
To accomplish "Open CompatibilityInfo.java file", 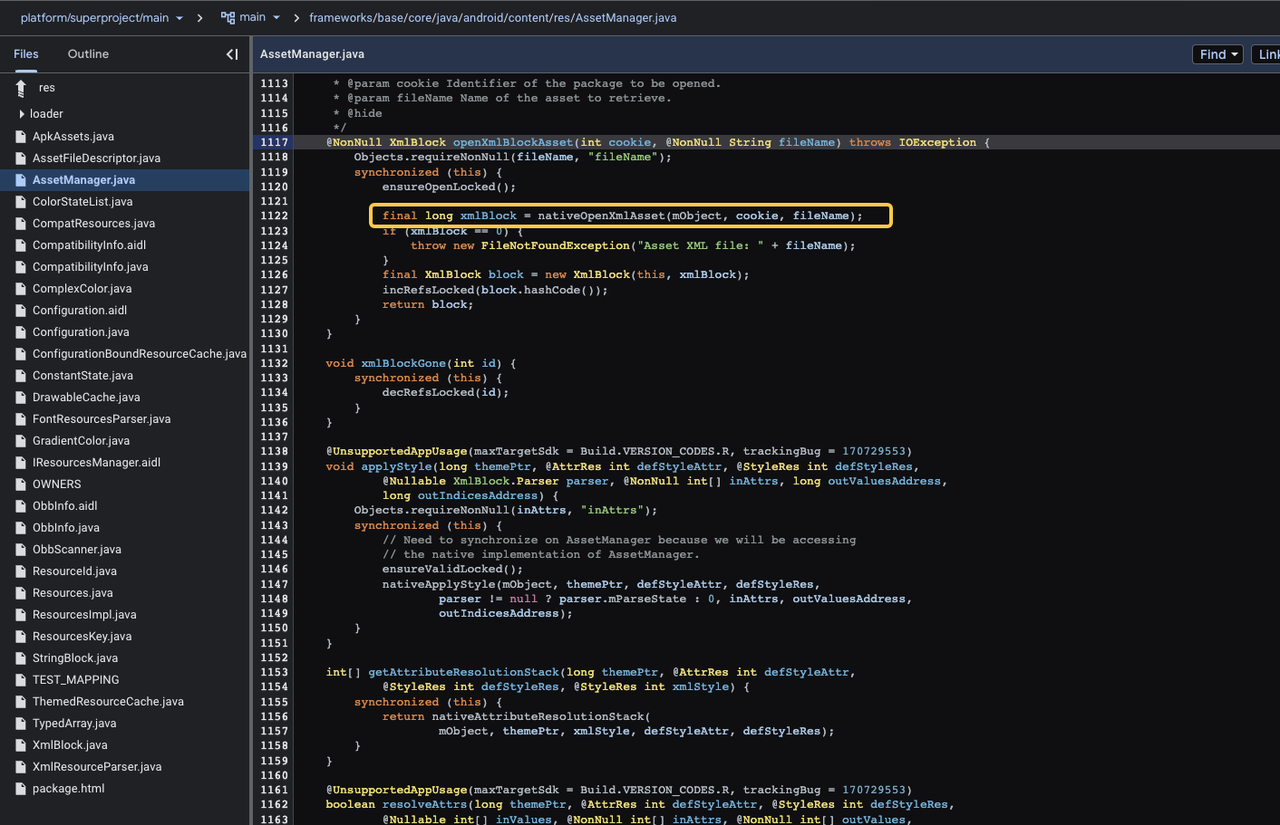I will (90, 267).
